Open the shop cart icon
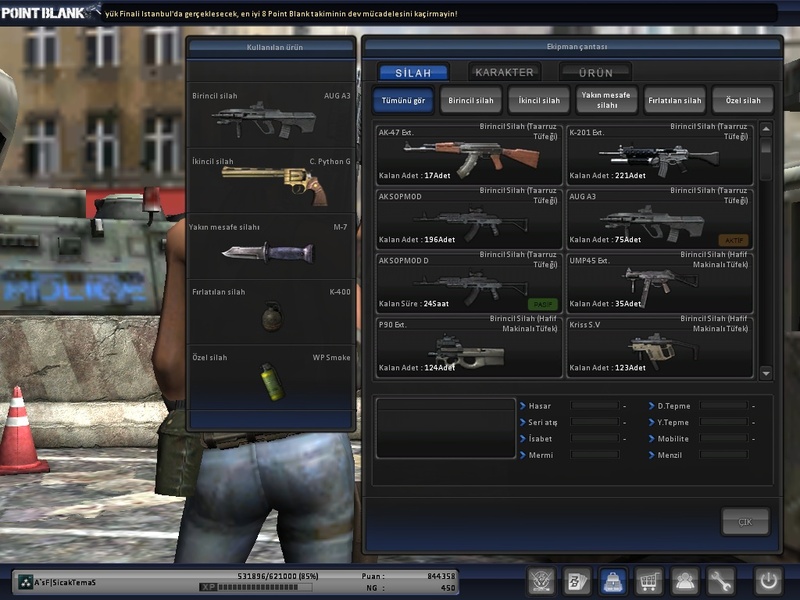 coord(648,581)
